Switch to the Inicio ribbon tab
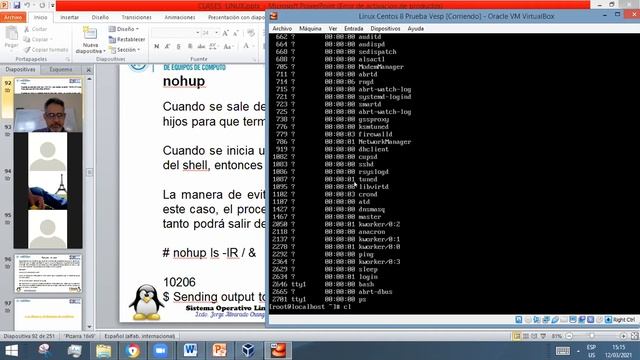Image resolution: width=640 pixels, height=360 pixels. [40, 18]
